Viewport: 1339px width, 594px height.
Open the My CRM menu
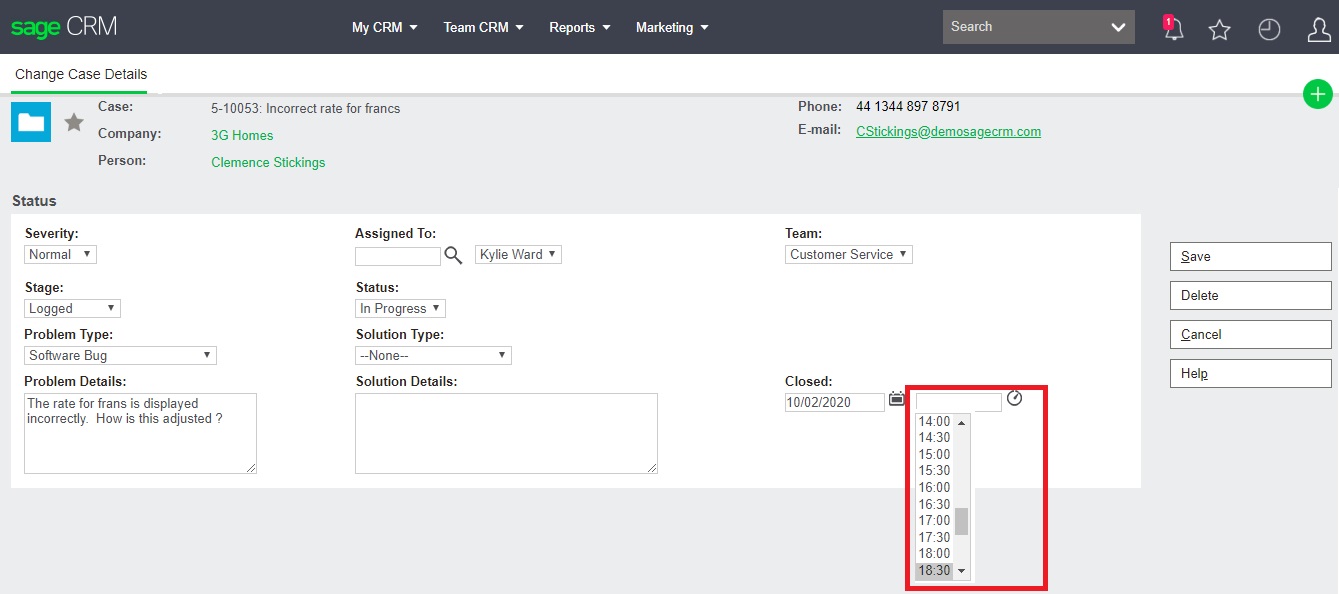385,27
